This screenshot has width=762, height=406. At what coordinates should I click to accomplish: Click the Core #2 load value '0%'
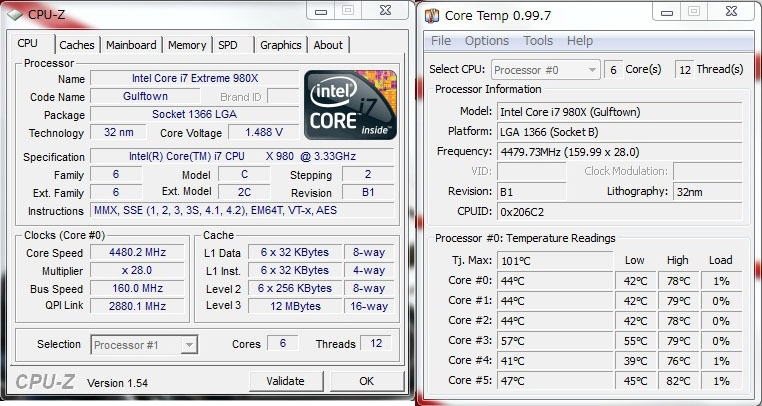coord(721,321)
